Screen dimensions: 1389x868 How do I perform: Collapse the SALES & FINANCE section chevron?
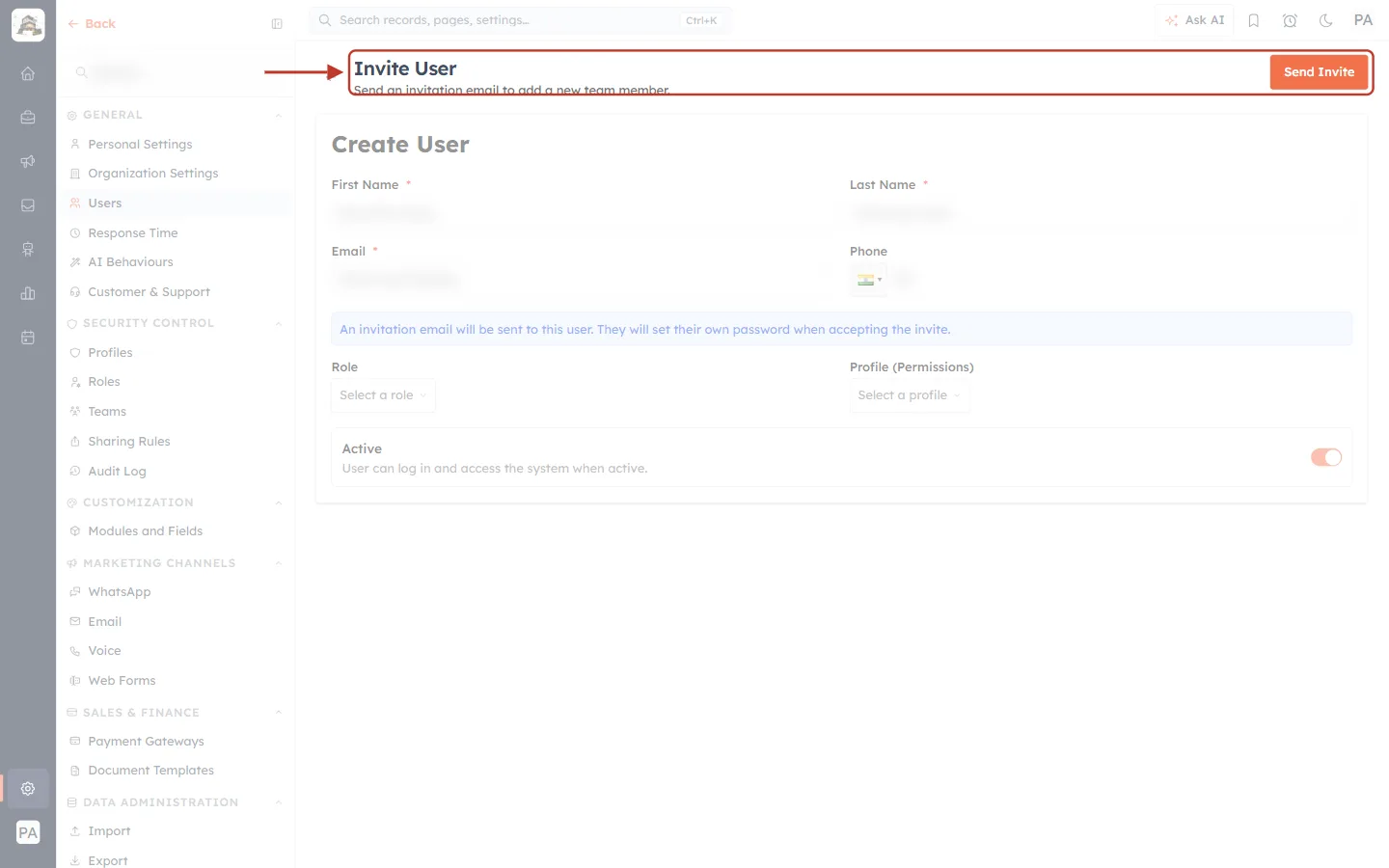click(279, 714)
